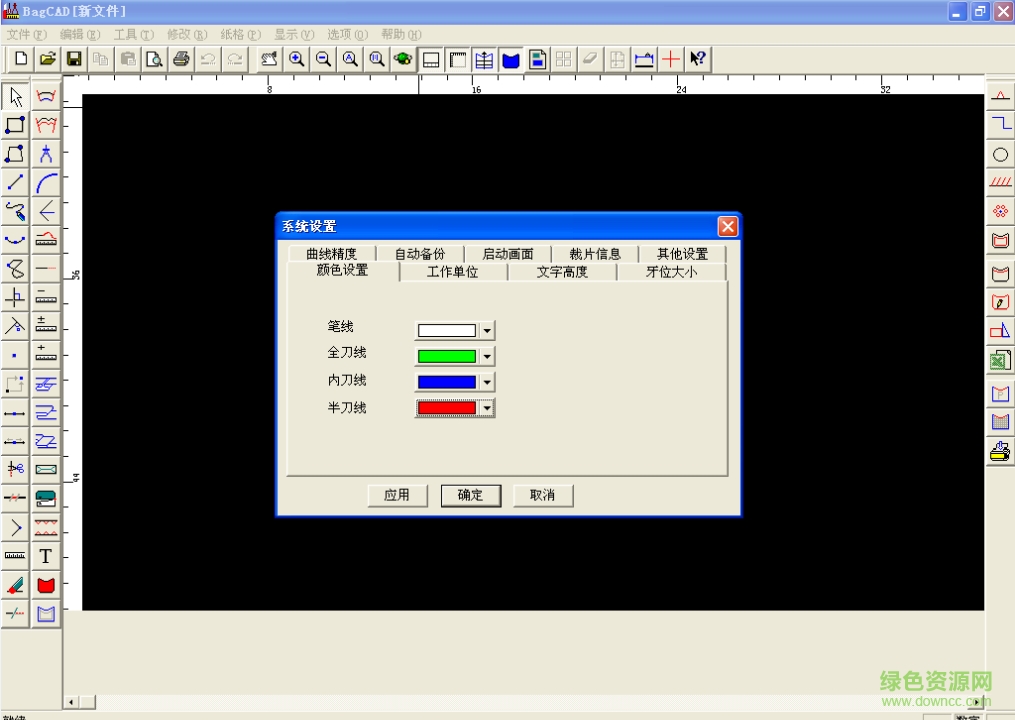Activate the Text tool in the left toolbar
This screenshot has height=720, width=1015.
44,556
